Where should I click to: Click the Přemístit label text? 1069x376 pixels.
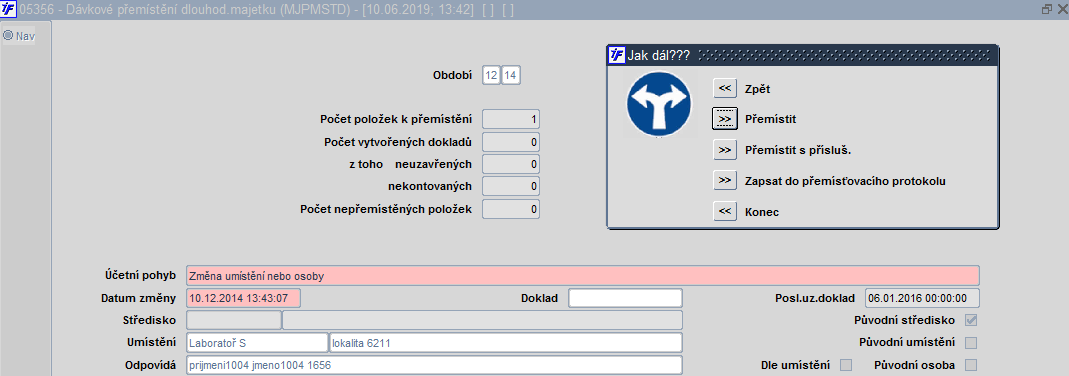[x=770, y=119]
